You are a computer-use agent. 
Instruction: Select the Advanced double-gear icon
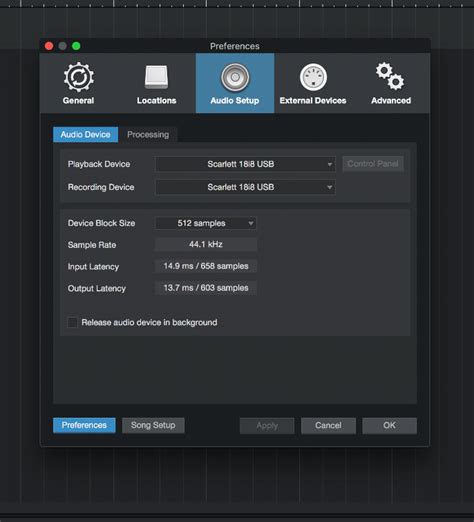click(x=390, y=76)
